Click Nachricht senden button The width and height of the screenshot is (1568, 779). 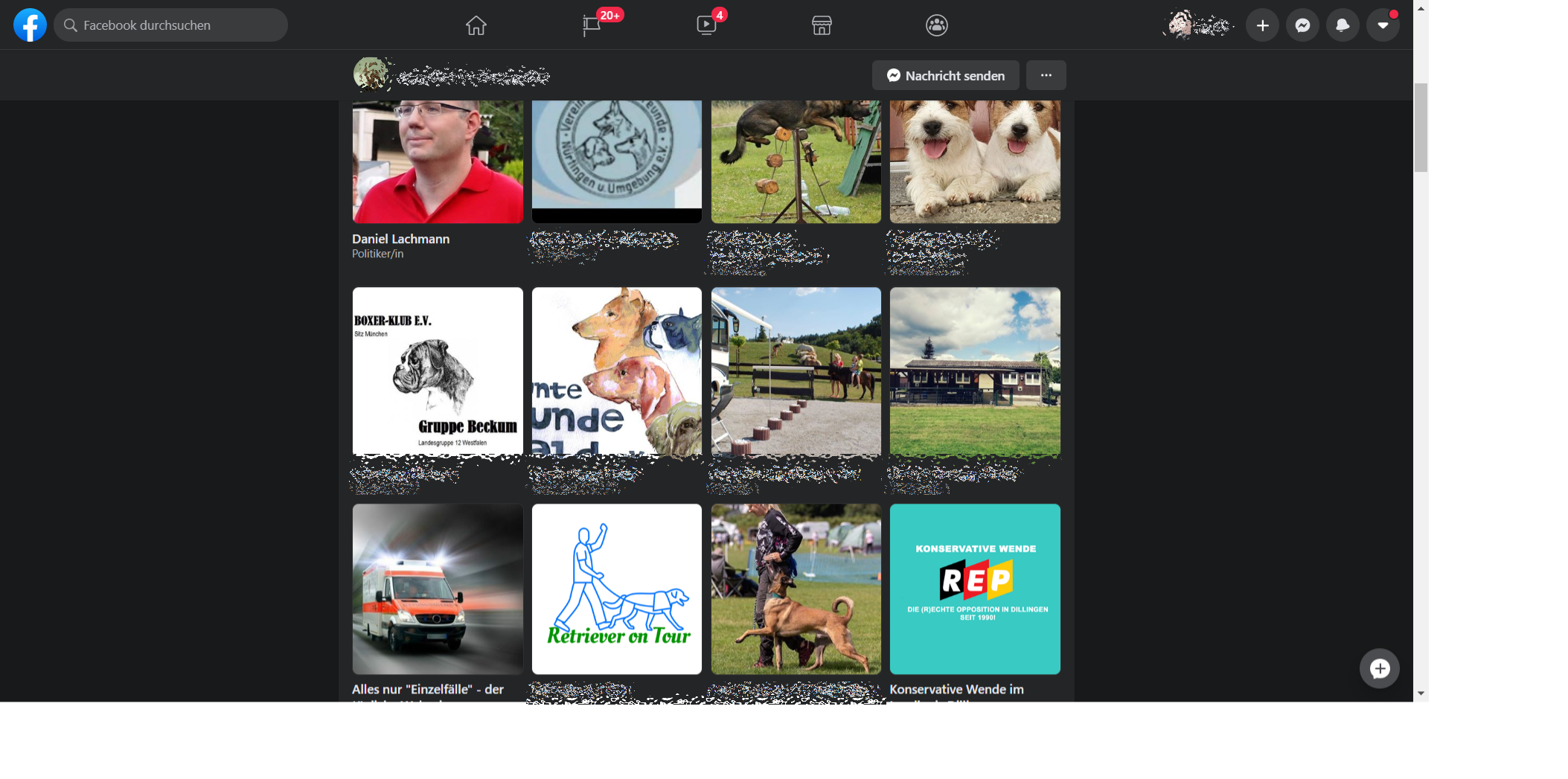click(x=946, y=75)
